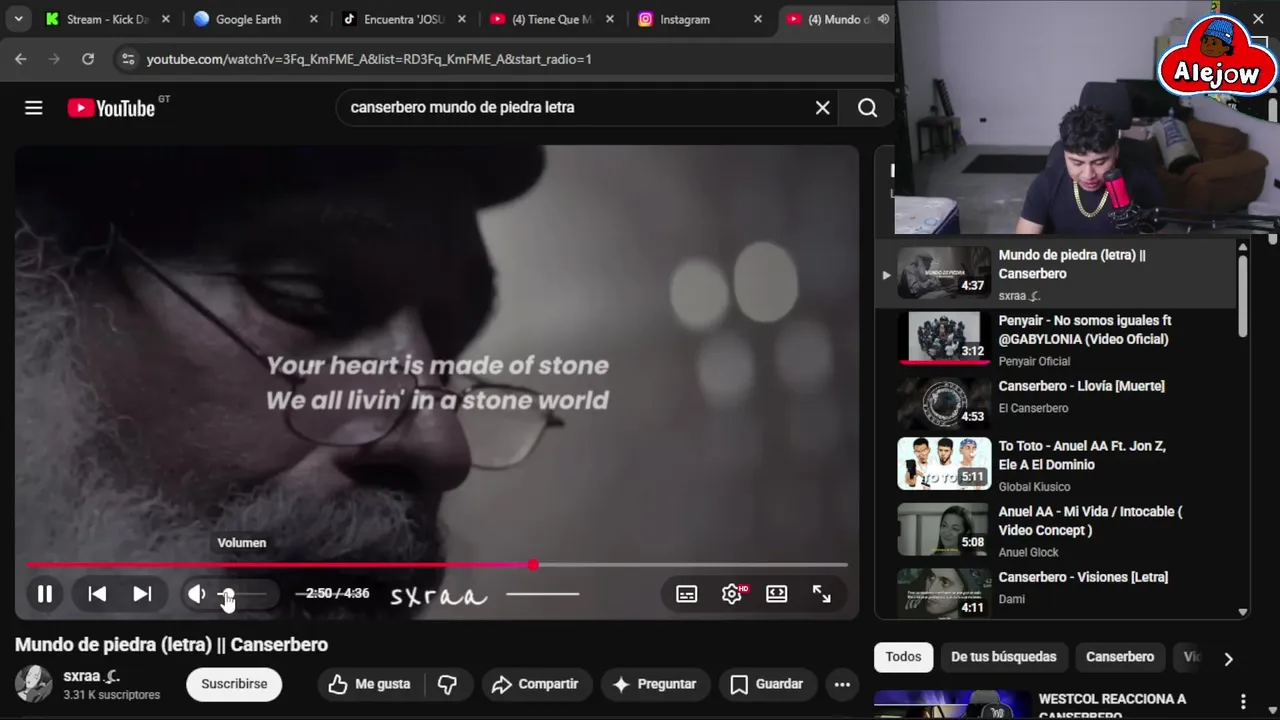The width and height of the screenshot is (1280, 720).
Task: Share video with Compartir
Action: point(535,684)
